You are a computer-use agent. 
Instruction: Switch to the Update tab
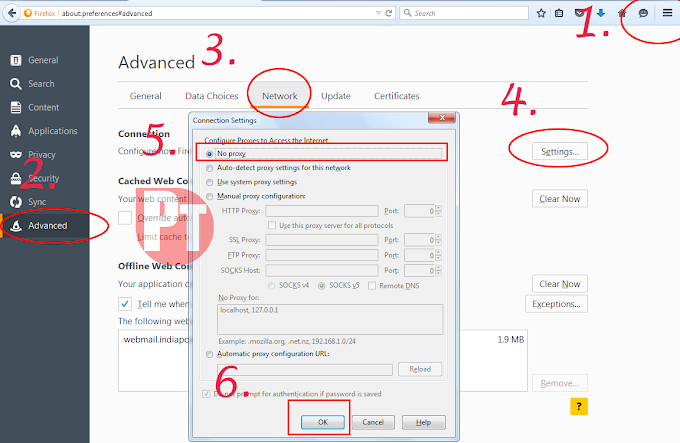coord(336,96)
